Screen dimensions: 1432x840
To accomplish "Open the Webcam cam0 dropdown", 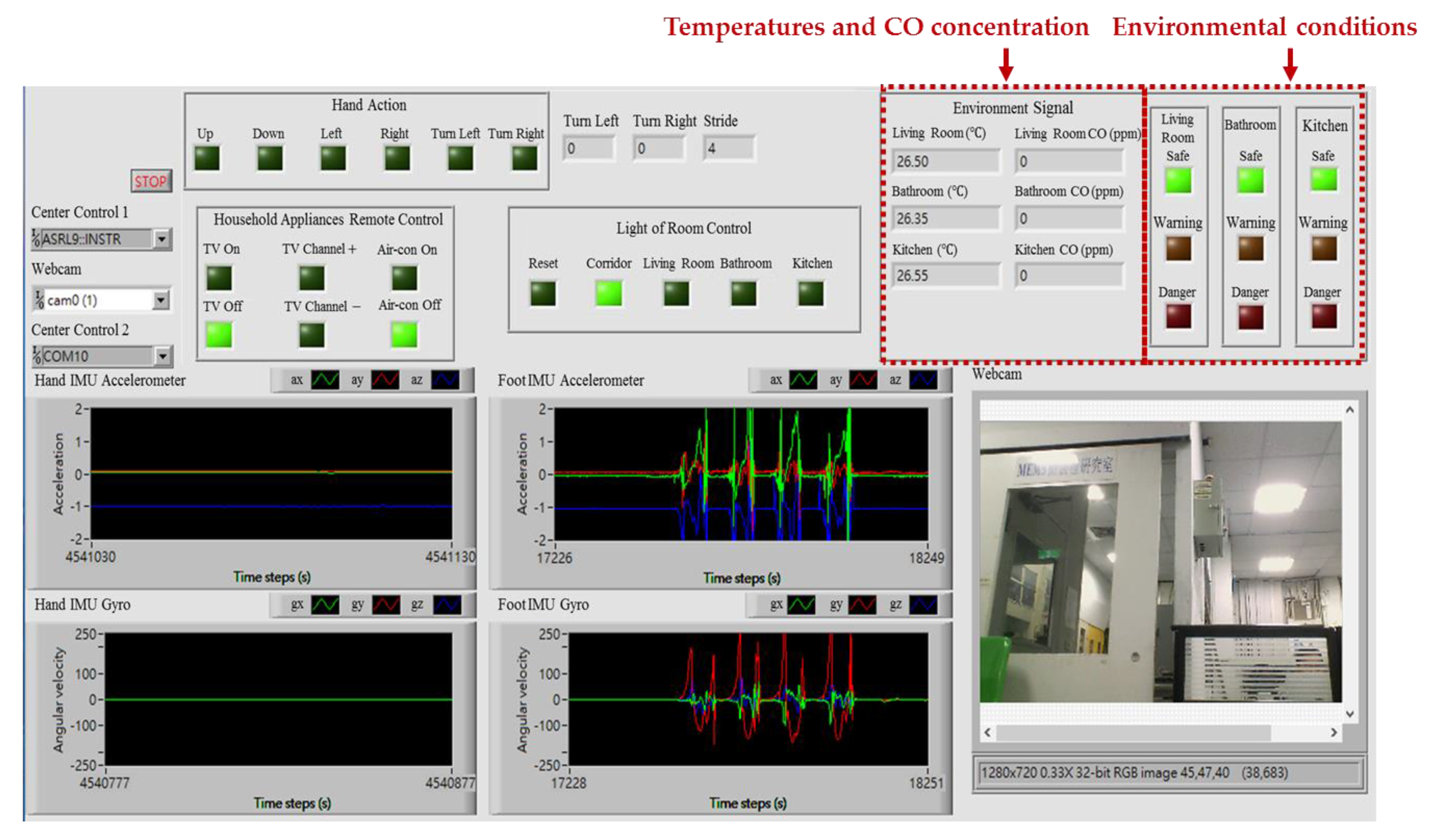I will pyautogui.click(x=161, y=300).
